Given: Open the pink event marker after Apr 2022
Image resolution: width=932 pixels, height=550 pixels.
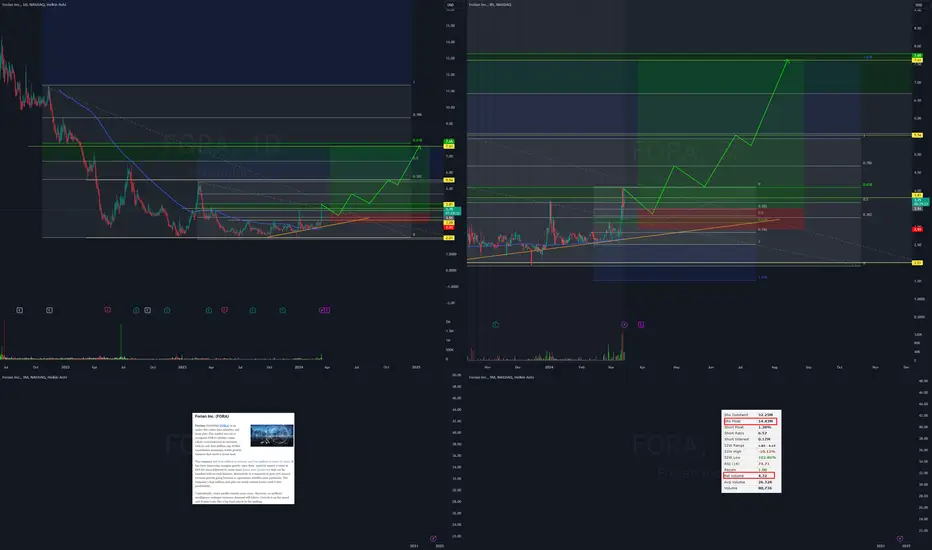Looking at the screenshot, I should click(108, 310).
